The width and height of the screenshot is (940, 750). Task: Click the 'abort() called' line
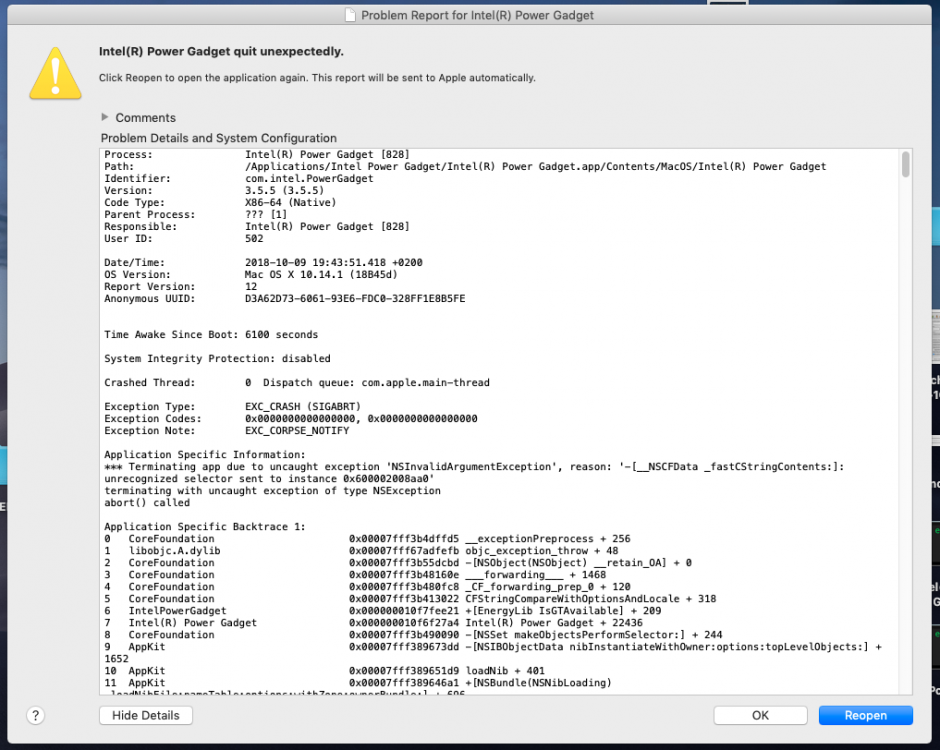pos(147,502)
